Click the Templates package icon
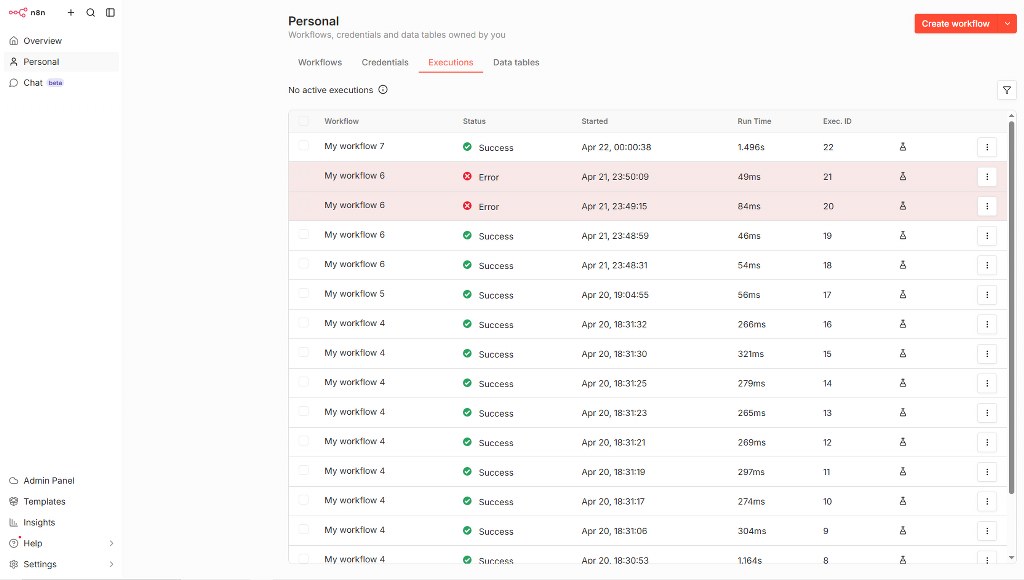 pyautogui.click(x=14, y=501)
